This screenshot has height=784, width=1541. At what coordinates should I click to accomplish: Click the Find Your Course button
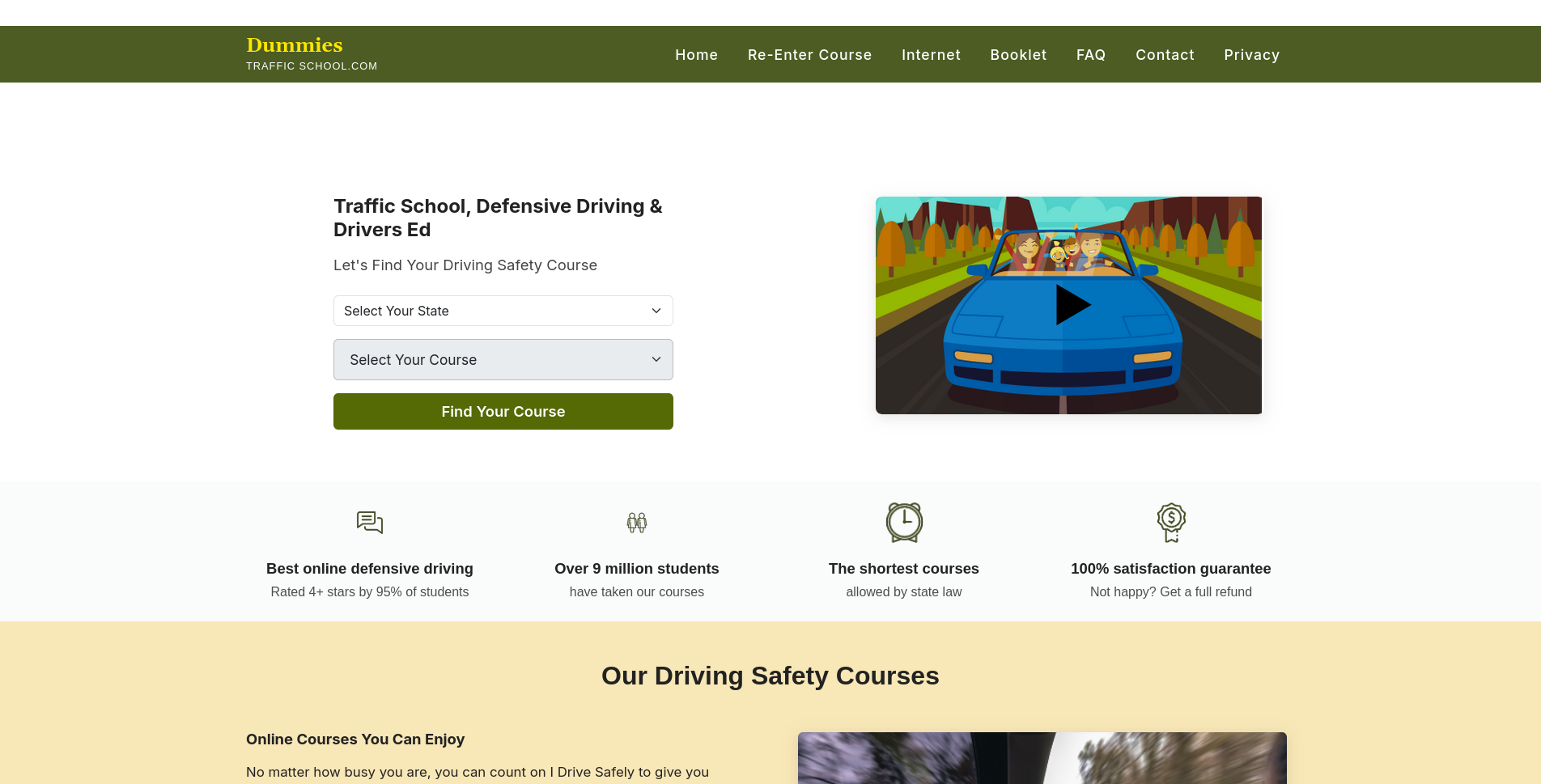pos(503,412)
